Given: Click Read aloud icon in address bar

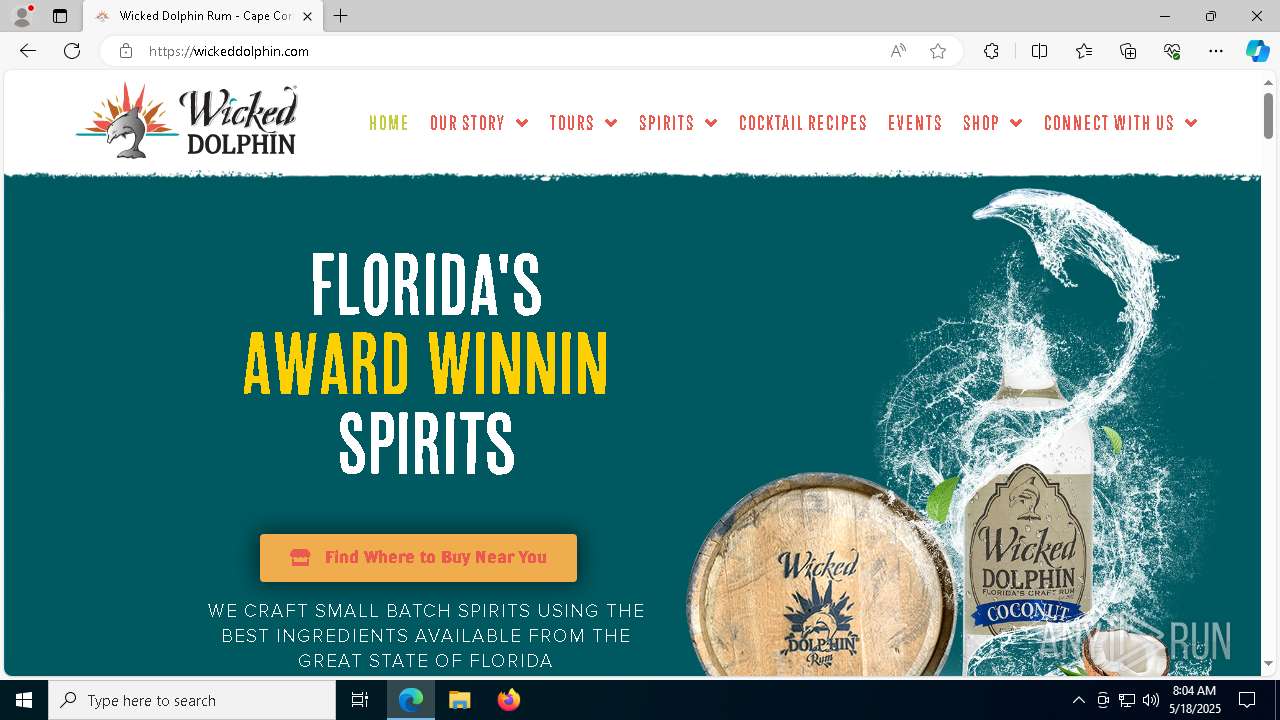Looking at the screenshot, I should (x=898, y=51).
